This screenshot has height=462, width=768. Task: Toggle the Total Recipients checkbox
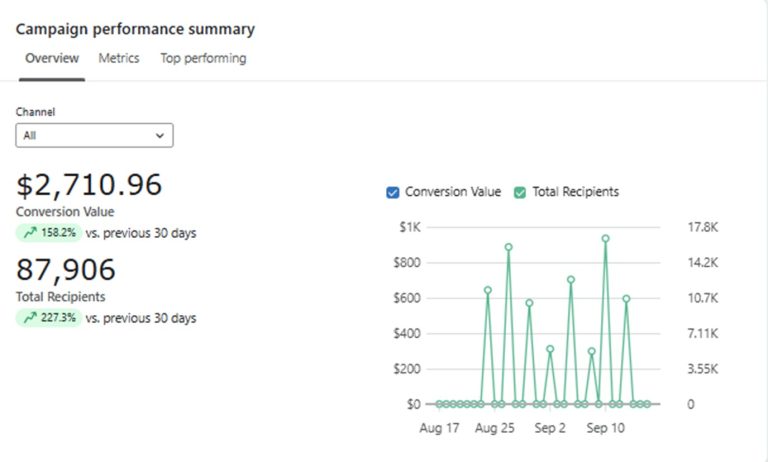tap(520, 192)
